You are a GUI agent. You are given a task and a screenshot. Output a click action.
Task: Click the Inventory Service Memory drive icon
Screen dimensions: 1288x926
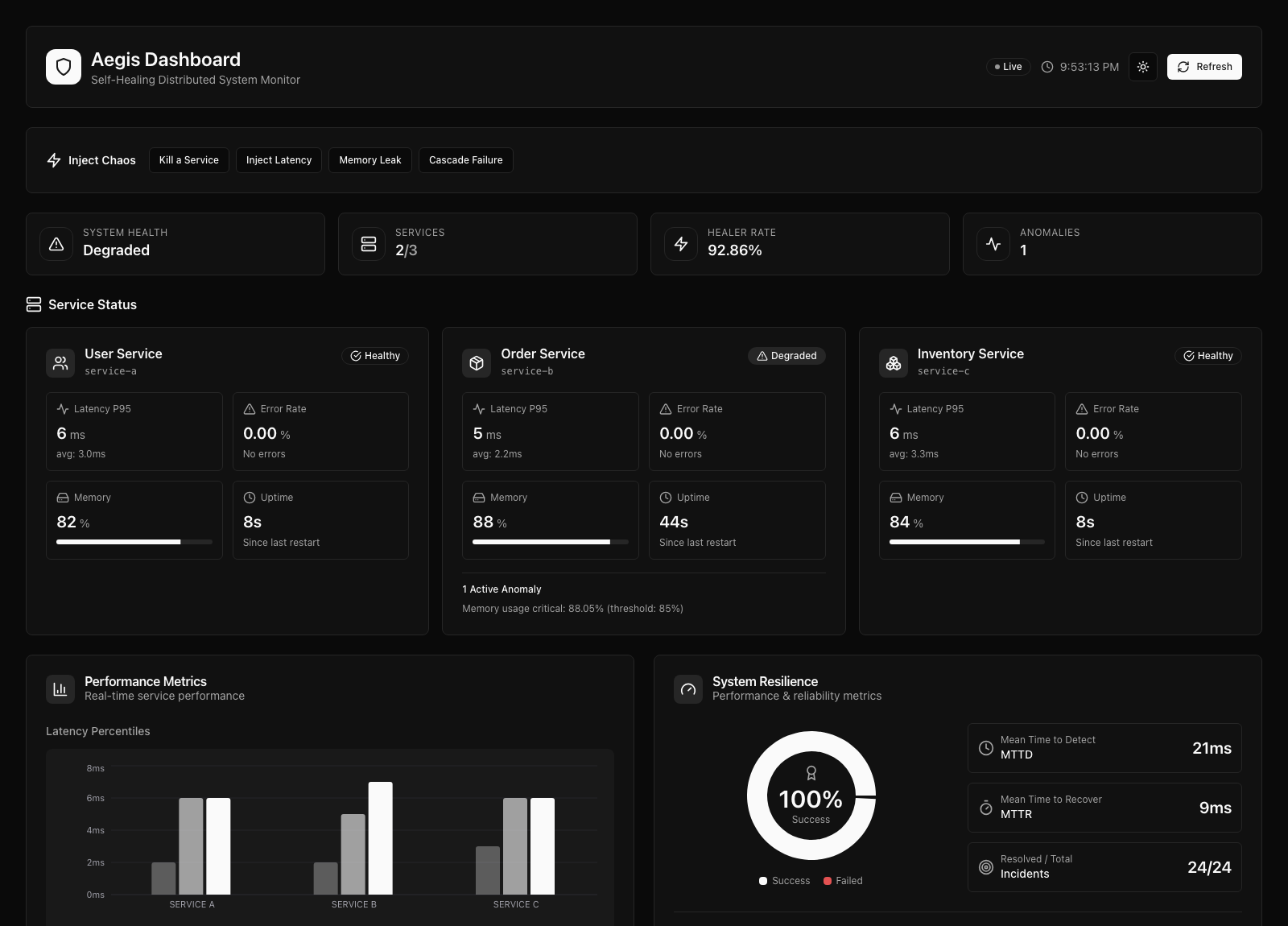coord(896,498)
